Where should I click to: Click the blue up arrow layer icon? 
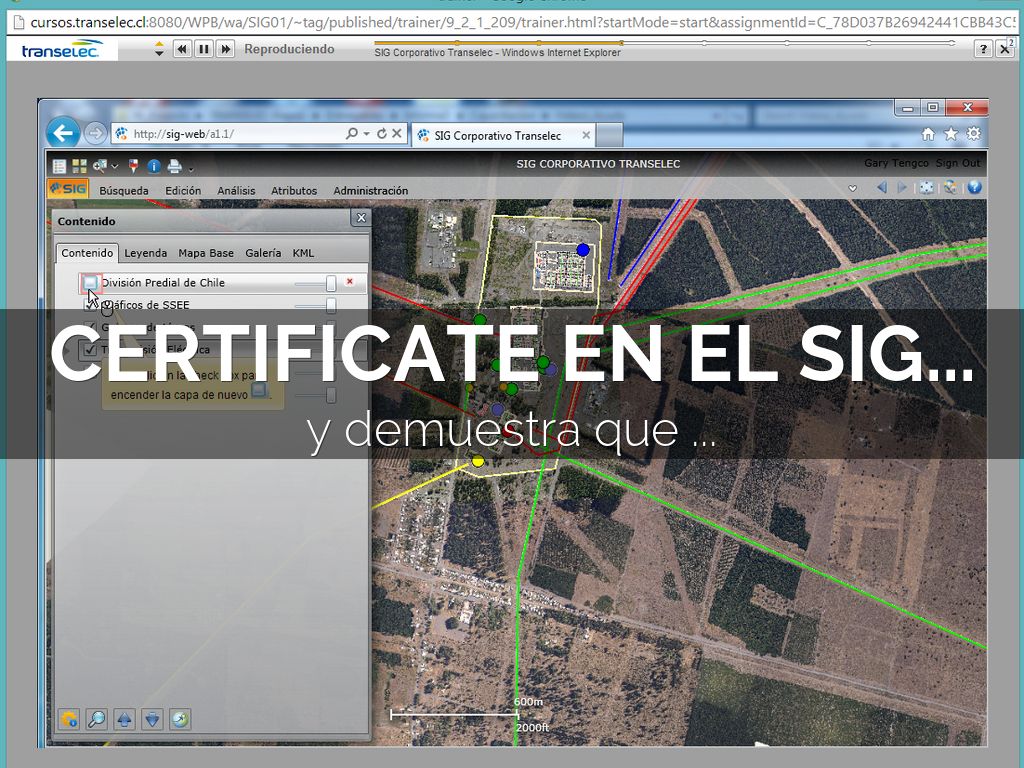(x=124, y=718)
